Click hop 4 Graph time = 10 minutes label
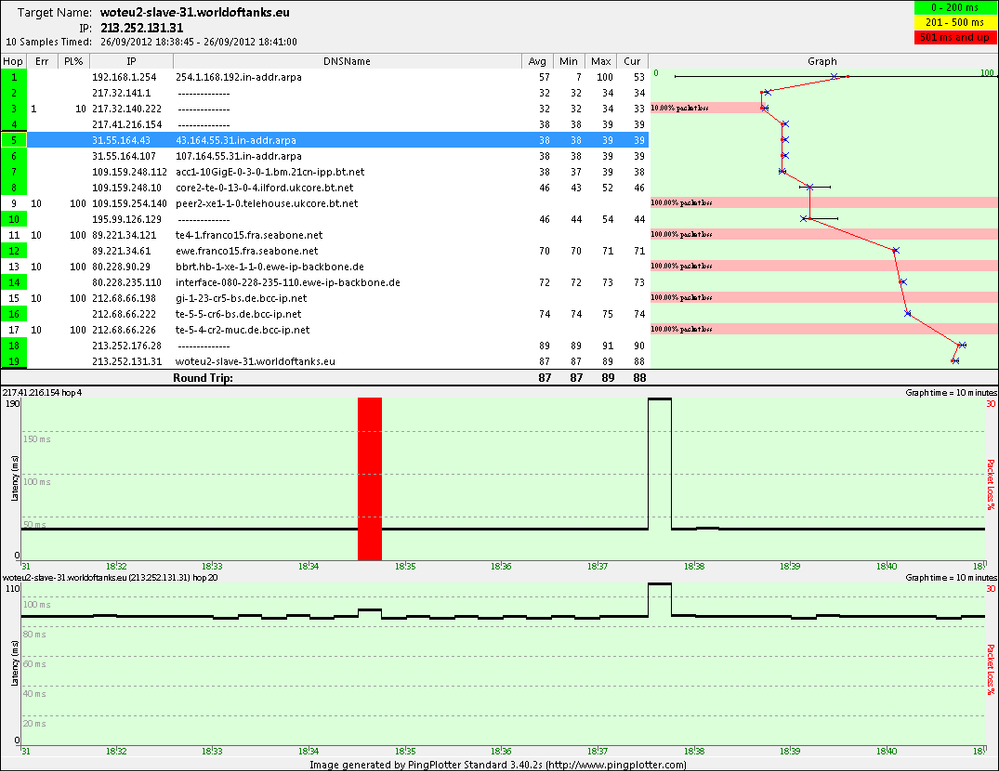999x771 pixels. tap(951, 393)
